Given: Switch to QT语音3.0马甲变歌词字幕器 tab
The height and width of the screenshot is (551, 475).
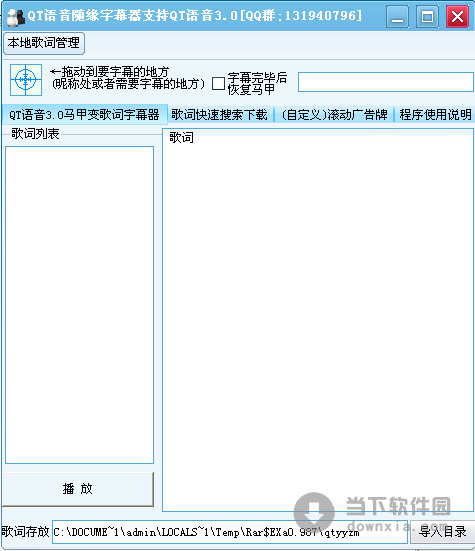Looking at the screenshot, I should (84, 115).
